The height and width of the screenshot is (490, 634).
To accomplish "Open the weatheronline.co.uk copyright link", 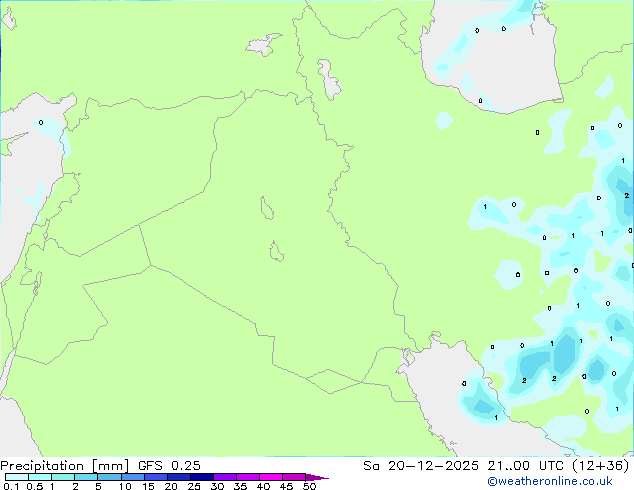I will [550, 481].
